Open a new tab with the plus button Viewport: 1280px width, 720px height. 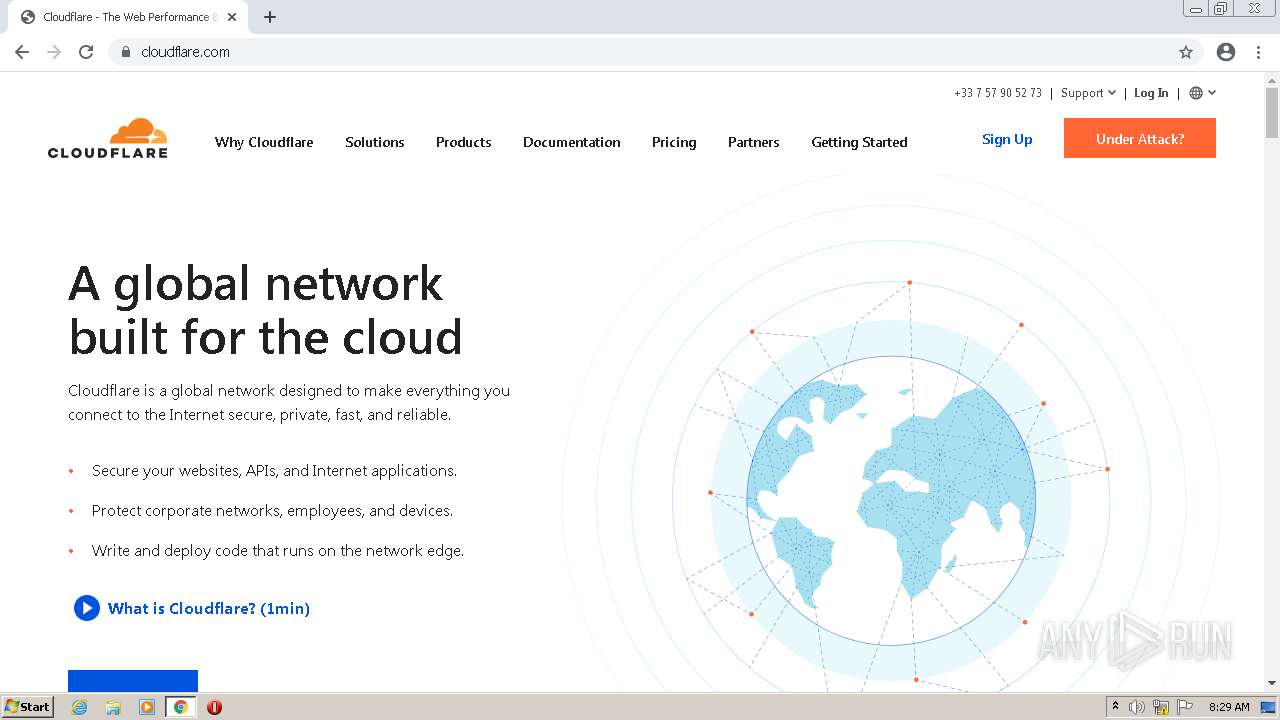(270, 17)
